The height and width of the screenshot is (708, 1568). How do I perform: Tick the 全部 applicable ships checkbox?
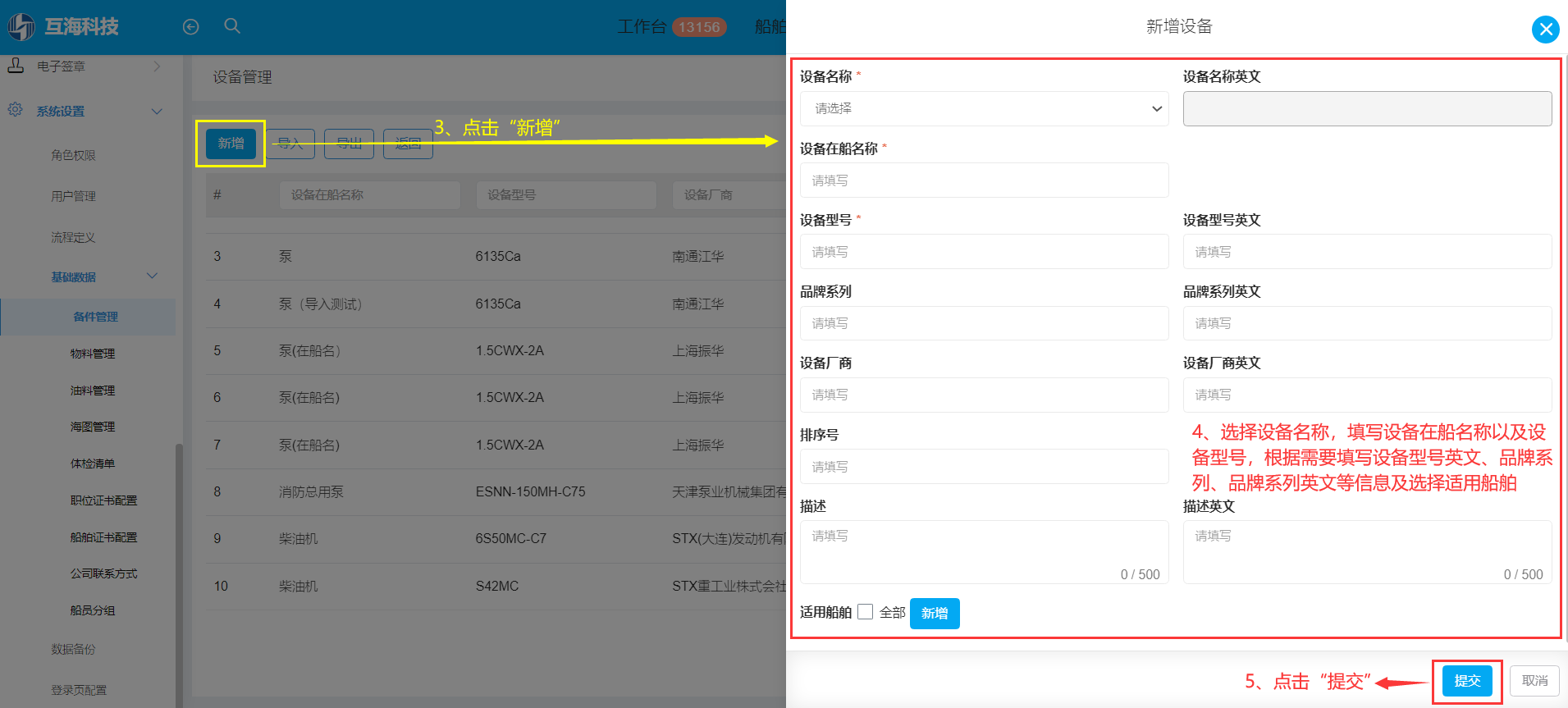click(865, 612)
